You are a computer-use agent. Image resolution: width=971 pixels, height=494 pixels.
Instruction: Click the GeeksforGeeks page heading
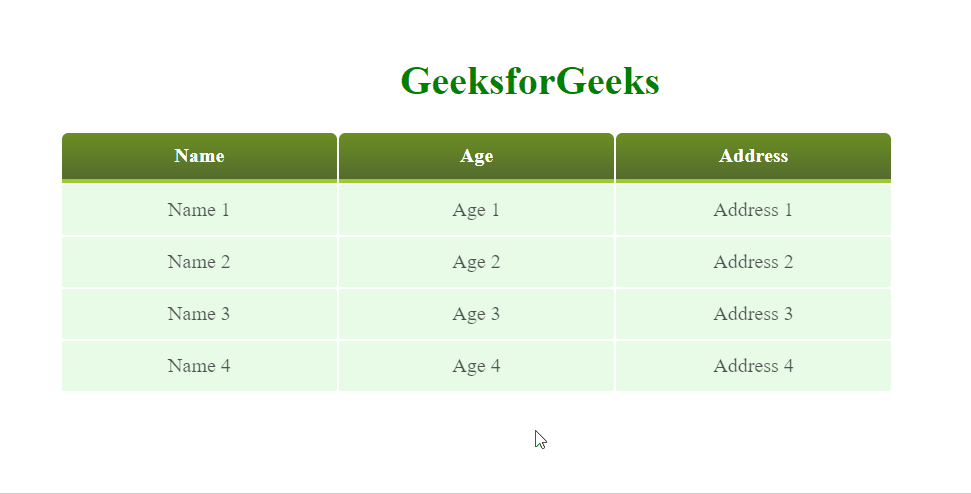coord(529,82)
